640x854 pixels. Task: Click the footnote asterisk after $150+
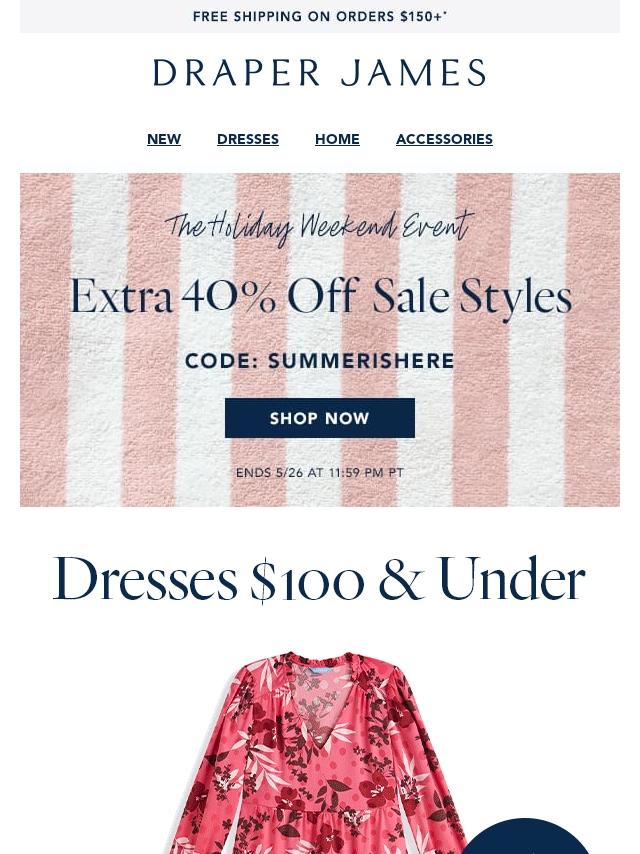click(x=446, y=13)
